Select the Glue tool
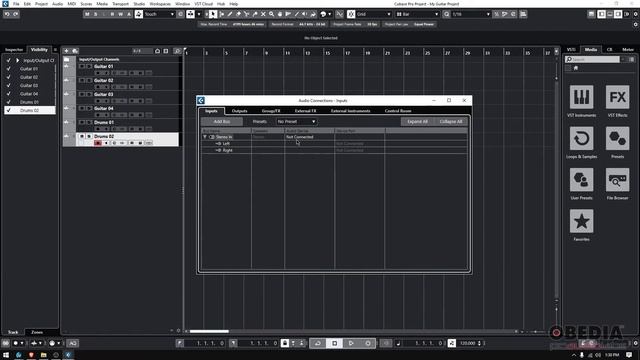 255,14
